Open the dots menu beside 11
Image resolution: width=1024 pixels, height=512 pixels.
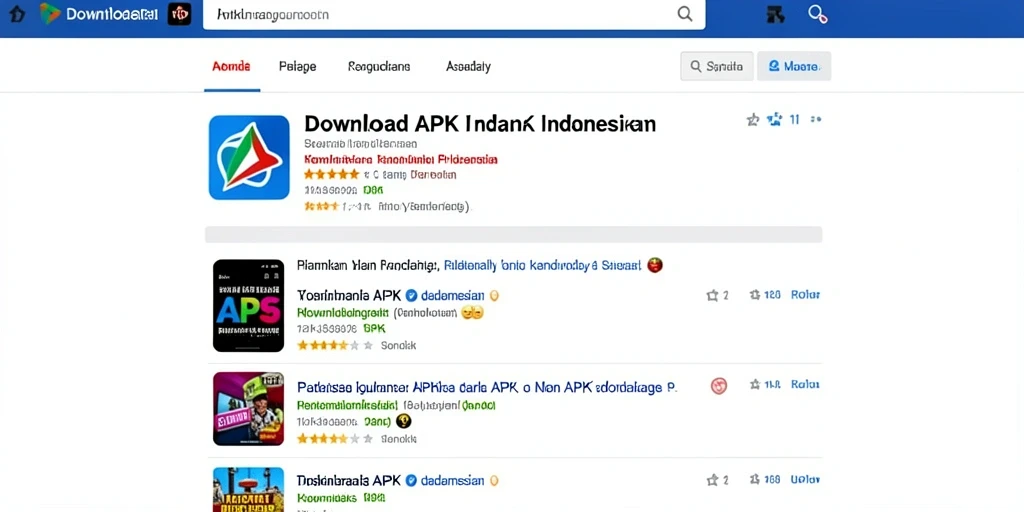point(816,120)
